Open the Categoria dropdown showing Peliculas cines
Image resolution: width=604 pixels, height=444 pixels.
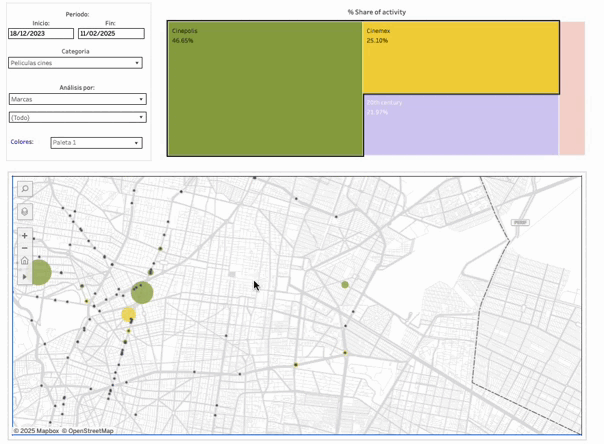tap(75, 63)
